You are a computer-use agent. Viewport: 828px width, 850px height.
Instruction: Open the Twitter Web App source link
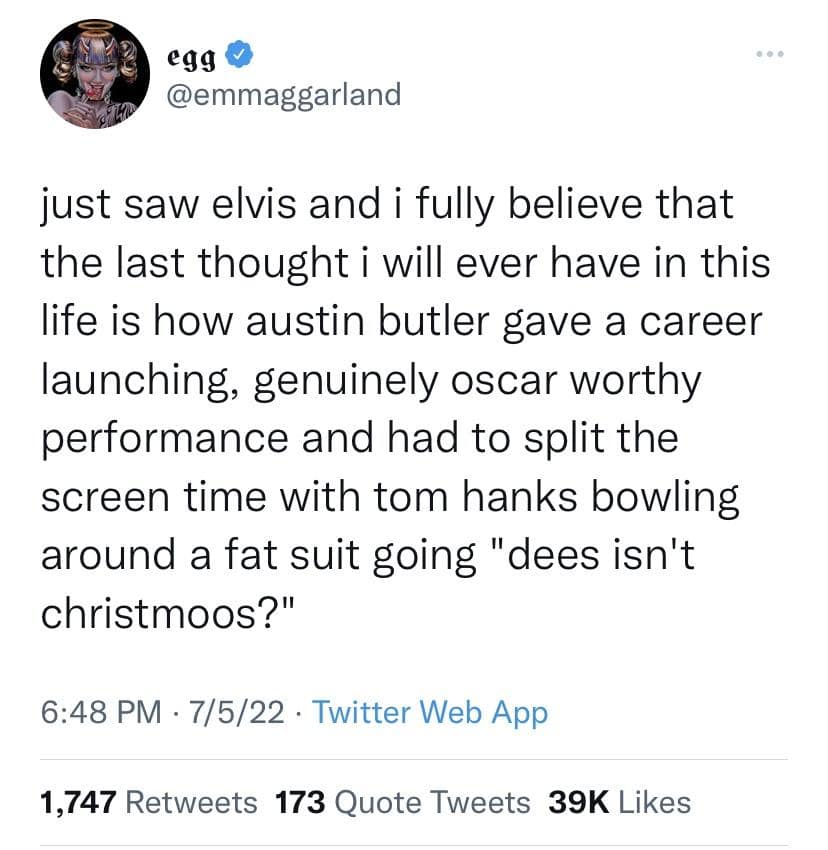(430, 713)
